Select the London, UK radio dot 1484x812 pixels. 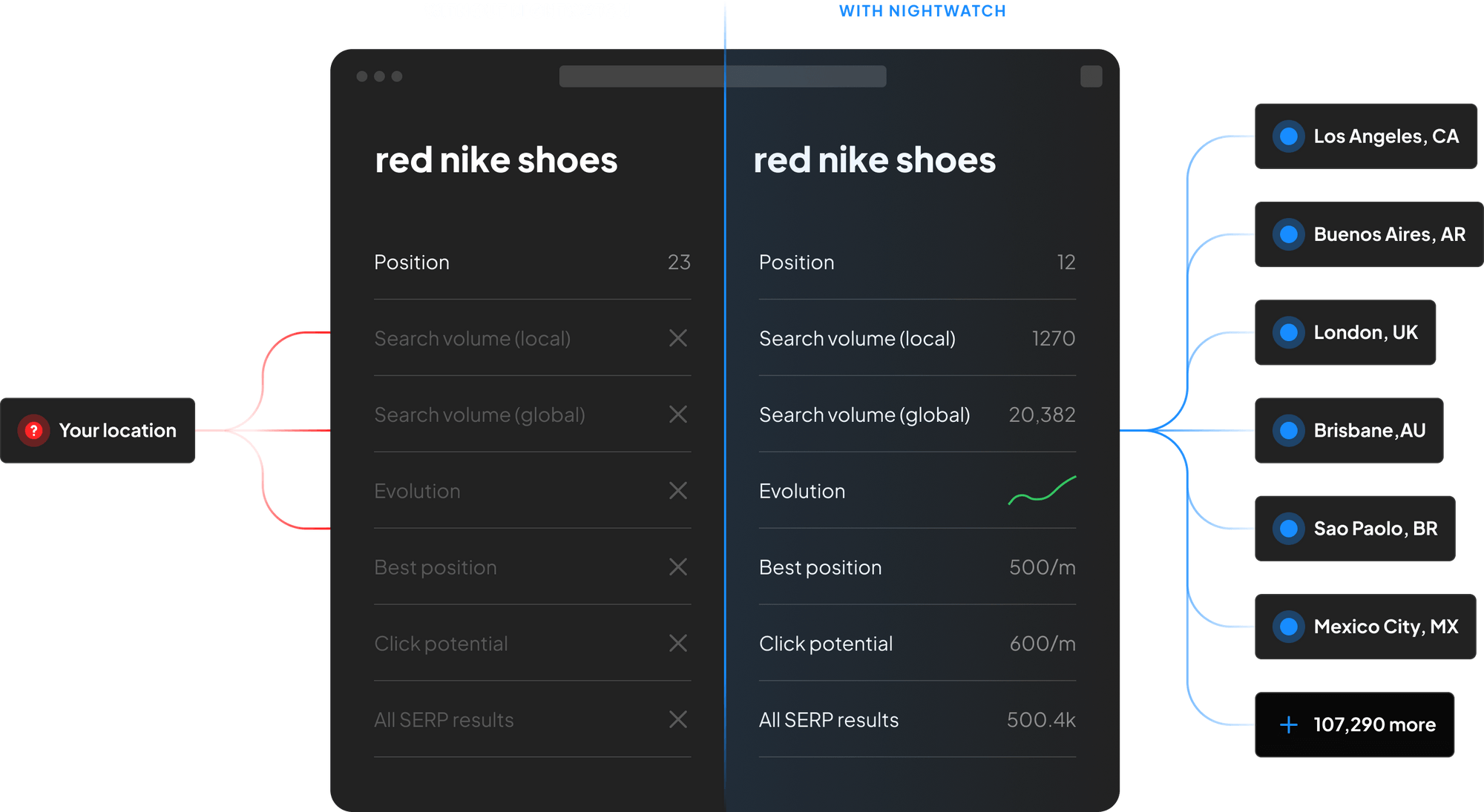(x=1289, y=332)
